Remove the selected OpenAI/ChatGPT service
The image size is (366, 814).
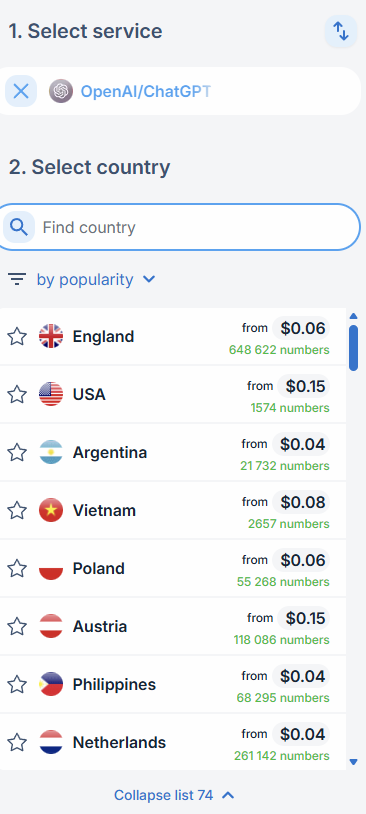coord(21,91)
